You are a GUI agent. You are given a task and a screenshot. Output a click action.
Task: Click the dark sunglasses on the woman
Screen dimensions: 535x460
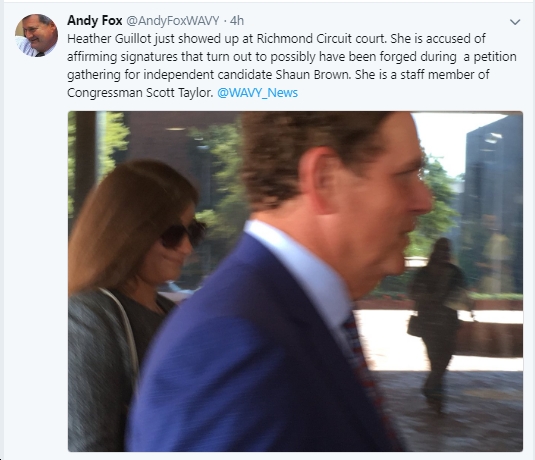(x=183, y=233)
